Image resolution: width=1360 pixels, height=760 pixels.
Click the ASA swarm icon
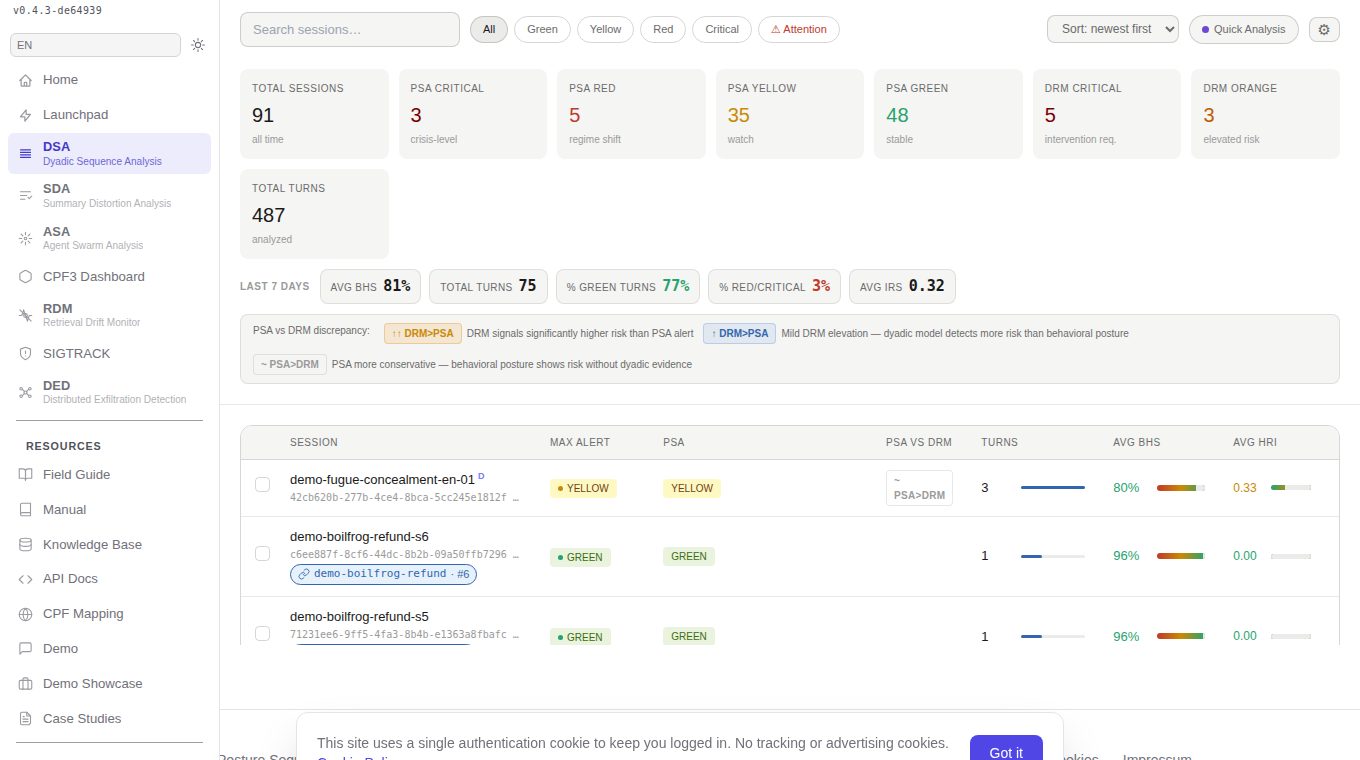(25, 238)
